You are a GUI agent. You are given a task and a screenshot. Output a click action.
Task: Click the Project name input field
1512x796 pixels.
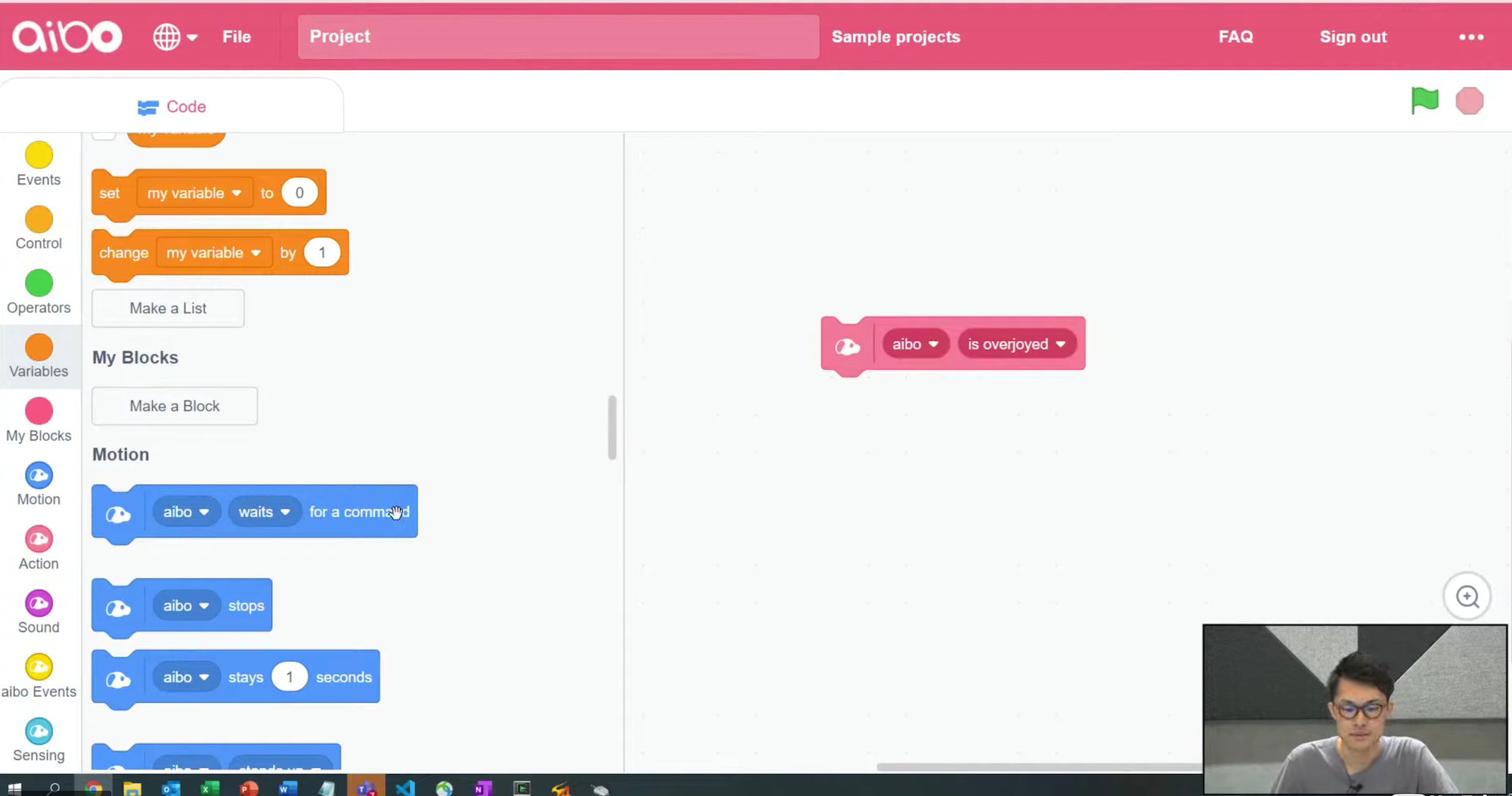coord(558,36)
